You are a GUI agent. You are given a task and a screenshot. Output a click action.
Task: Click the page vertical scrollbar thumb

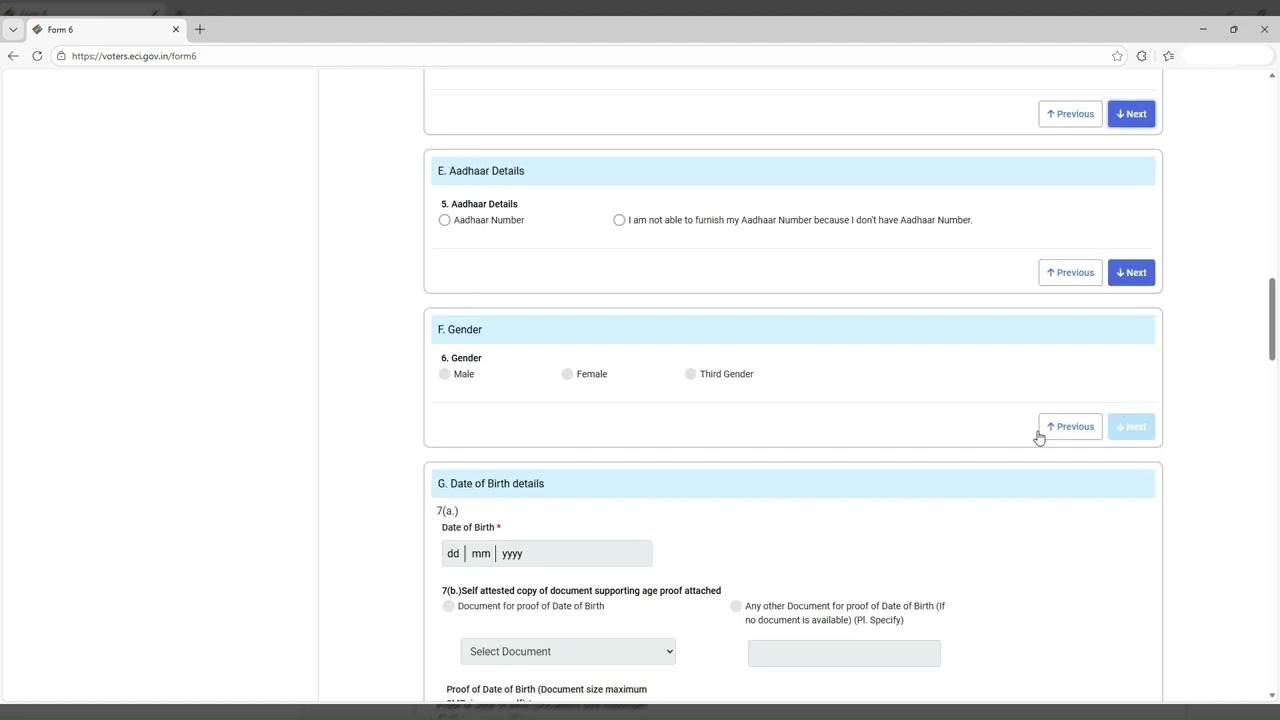[x=1272, y=320]
